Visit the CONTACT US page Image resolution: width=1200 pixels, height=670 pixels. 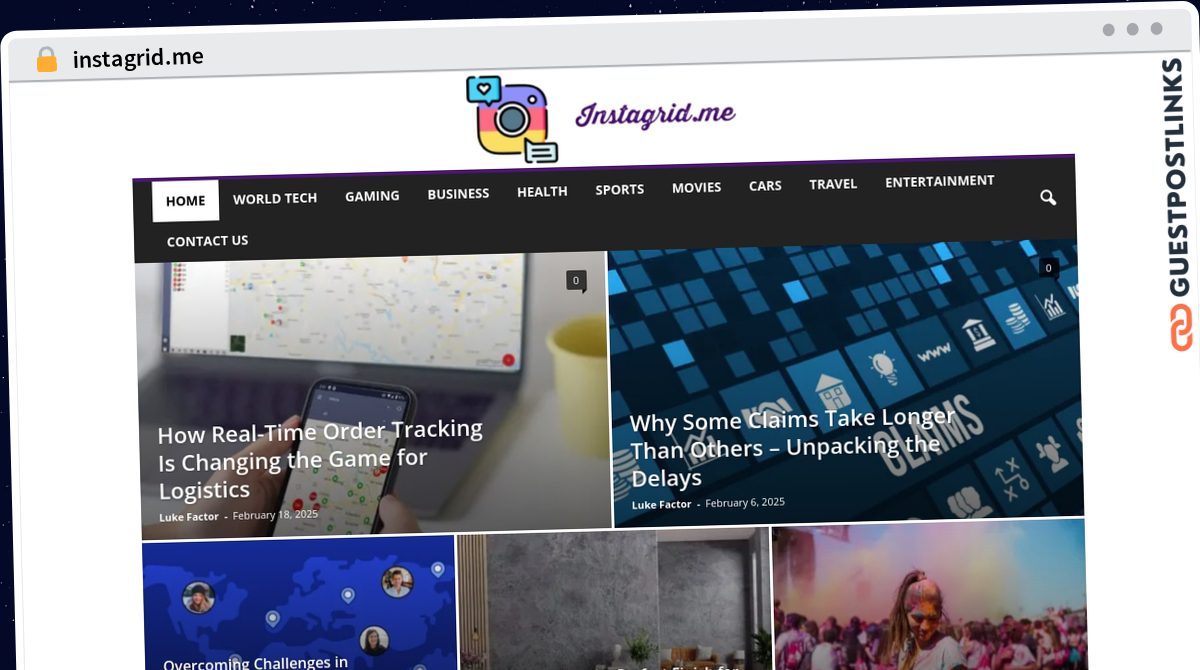[x=207, y=241]
